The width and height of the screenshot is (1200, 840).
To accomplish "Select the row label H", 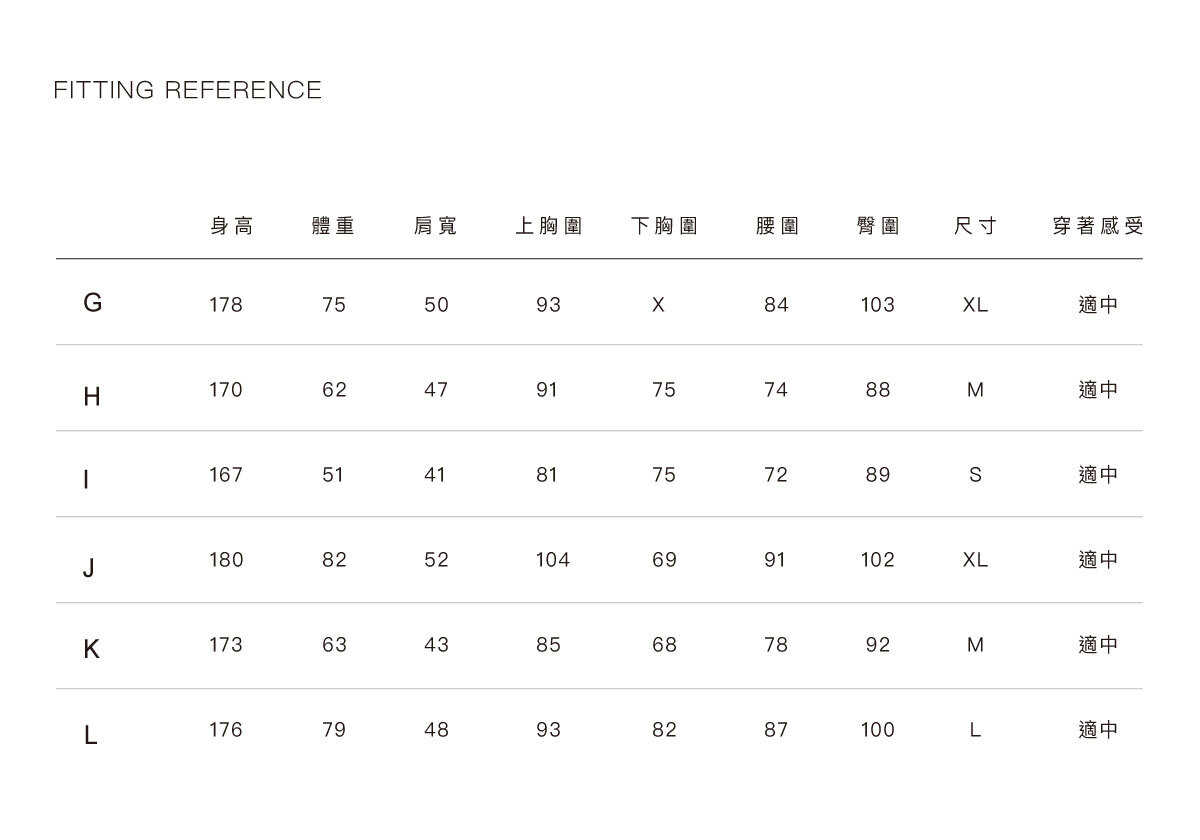I will (92, 397).
